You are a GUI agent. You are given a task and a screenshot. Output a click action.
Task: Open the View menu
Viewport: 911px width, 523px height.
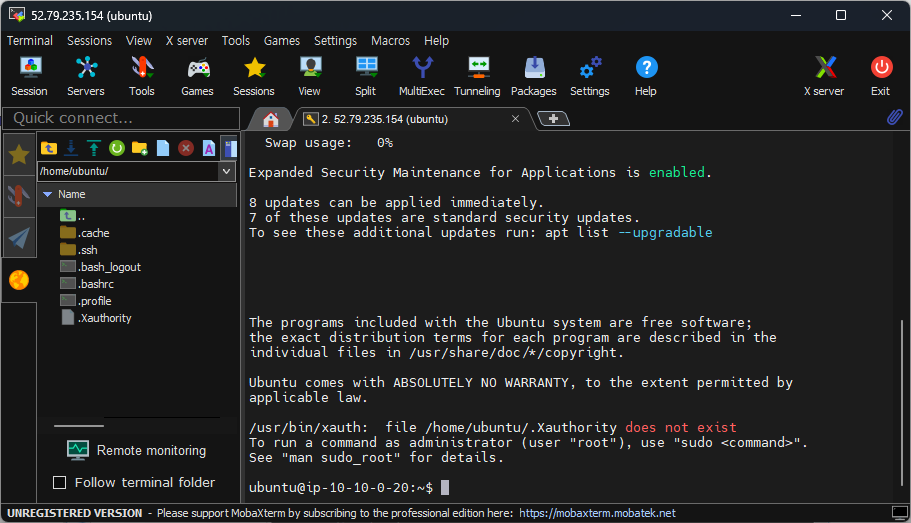[139, 41]
